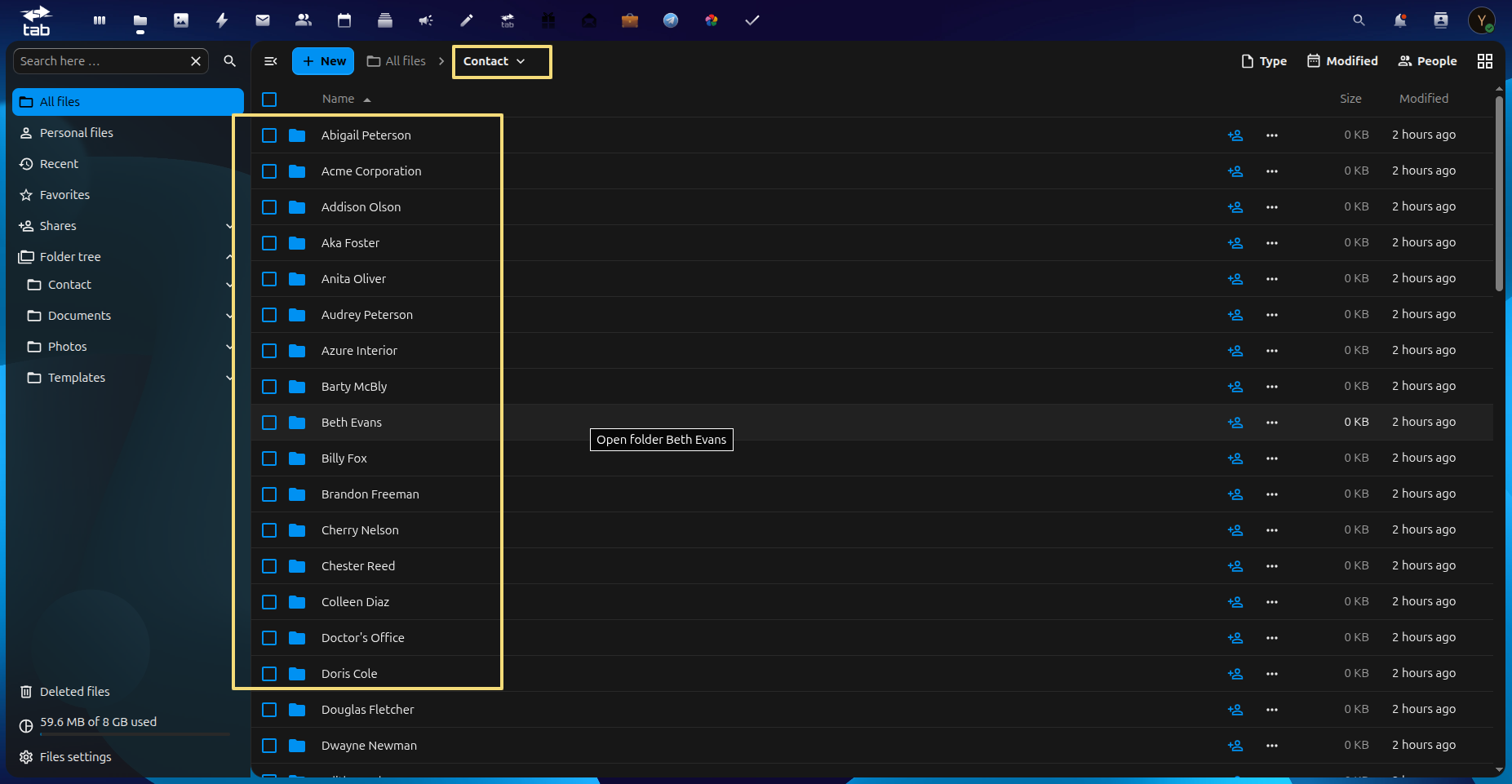
Task: Open the Modified filter
Action: click(x=1342, y=61)
